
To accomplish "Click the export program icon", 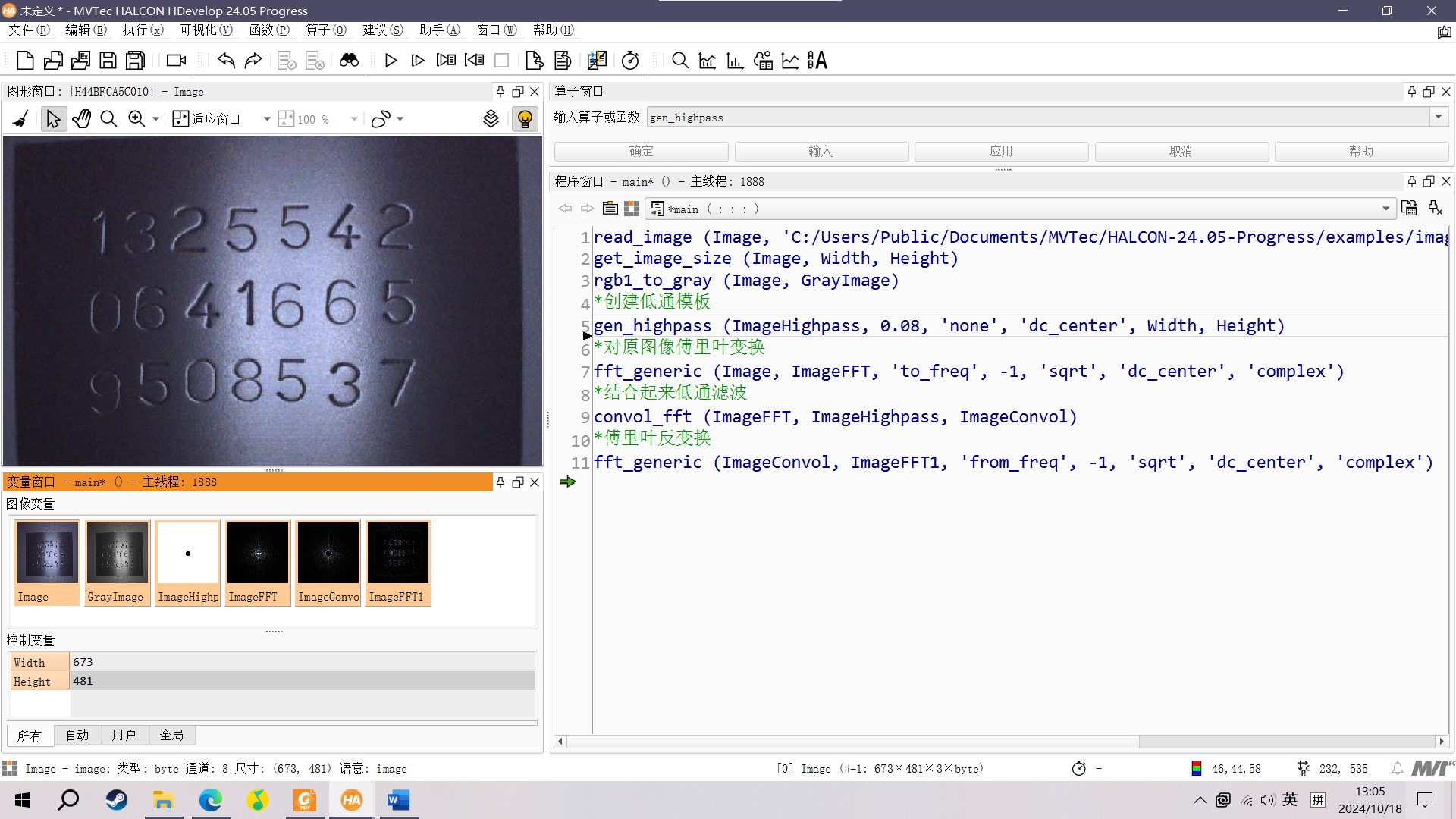I will [535, 61].
